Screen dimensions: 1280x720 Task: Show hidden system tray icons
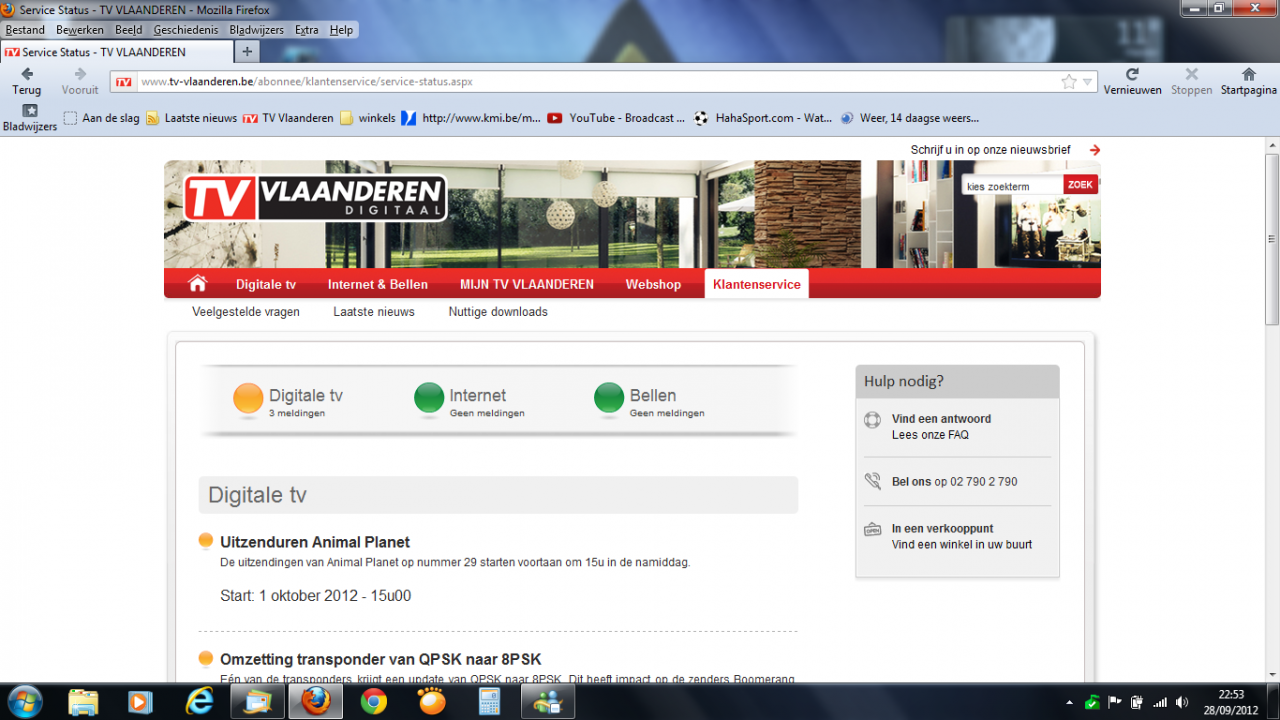pos(1069,702)
